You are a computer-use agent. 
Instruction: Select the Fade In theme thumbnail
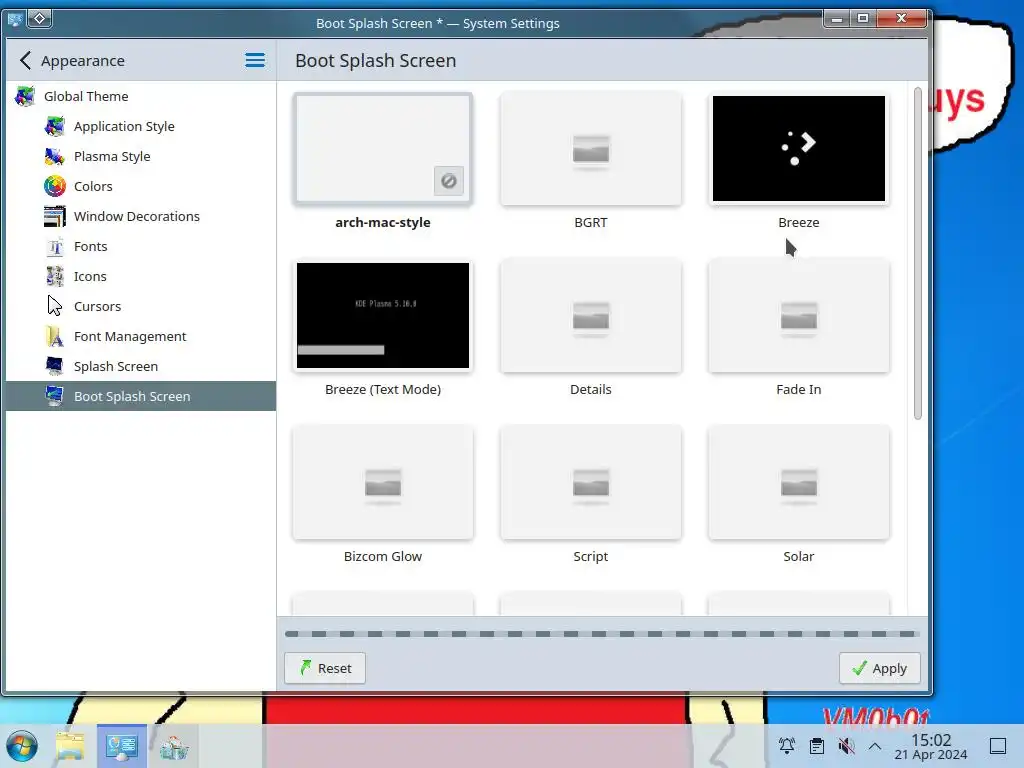[799, 315]
